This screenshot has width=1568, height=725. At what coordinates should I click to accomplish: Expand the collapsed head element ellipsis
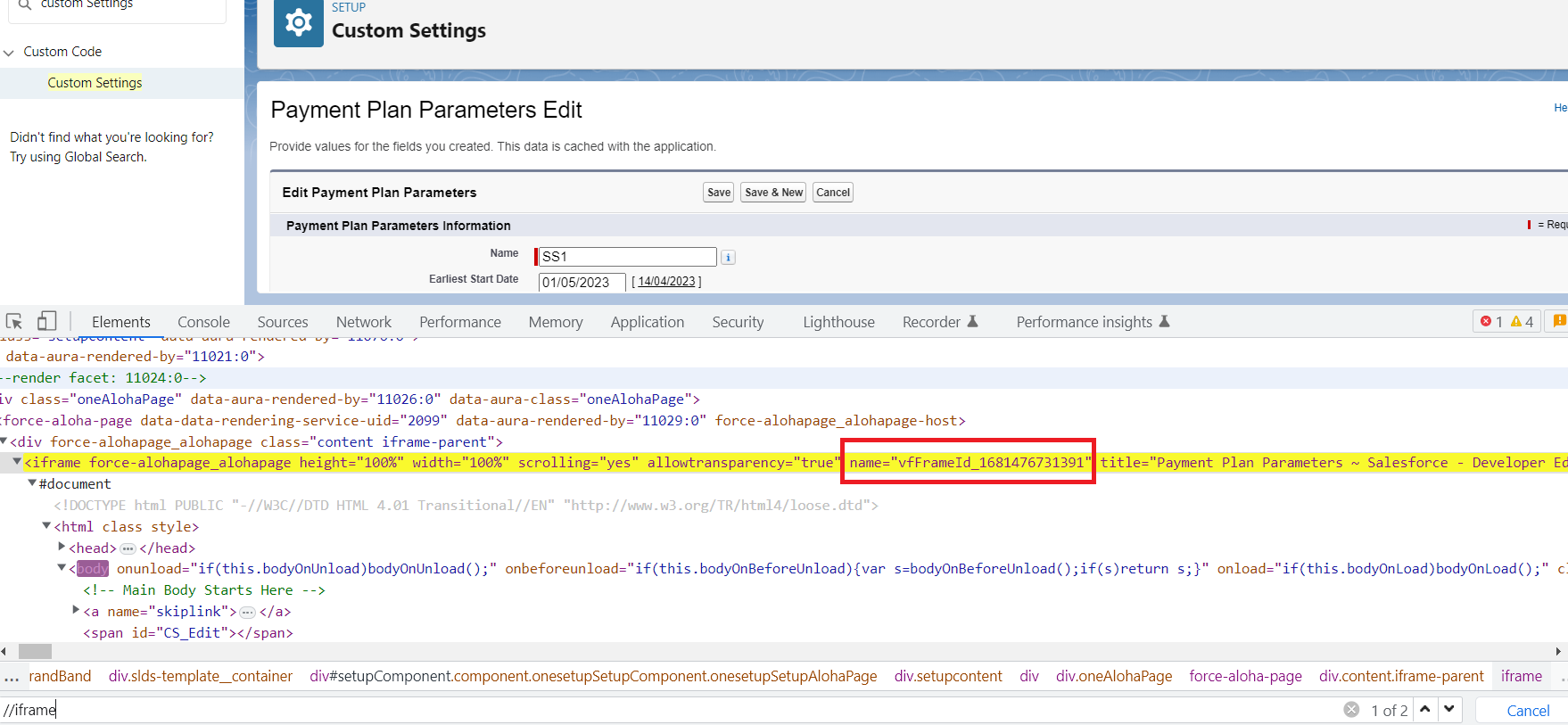click(x=128, y=548)
